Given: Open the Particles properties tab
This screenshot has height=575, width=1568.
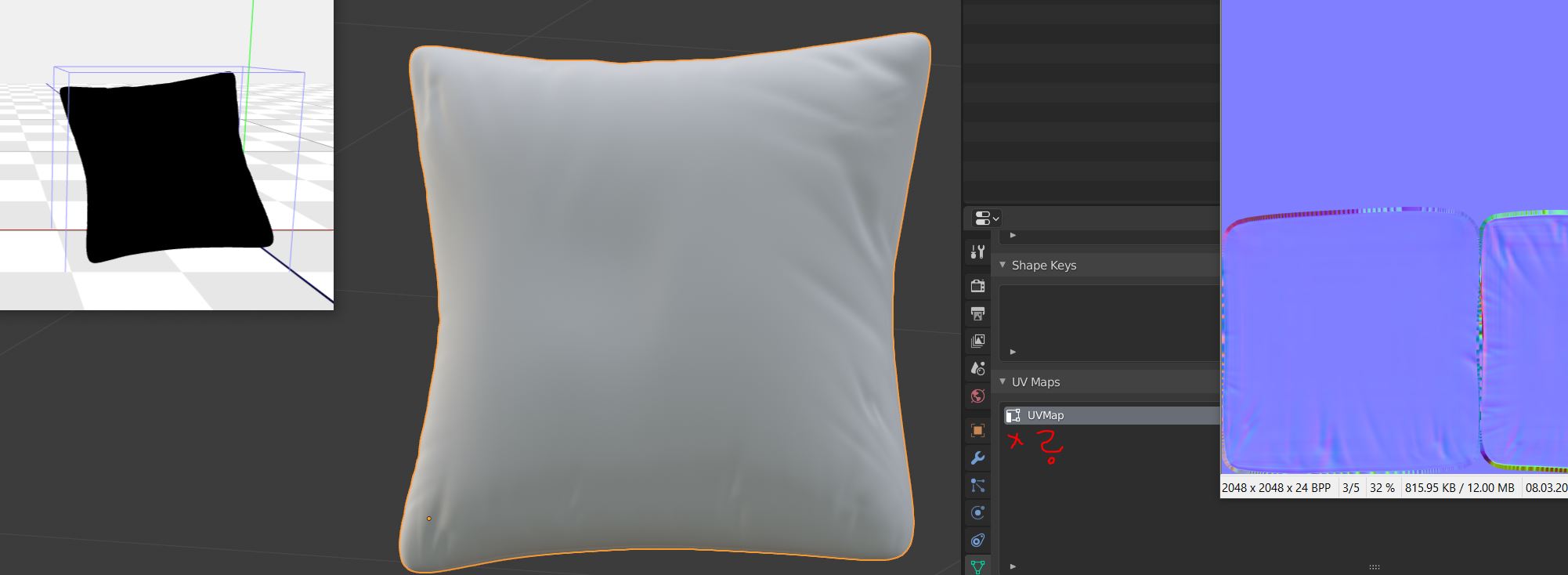Looking at the screenshot, I should pos(977,486).
